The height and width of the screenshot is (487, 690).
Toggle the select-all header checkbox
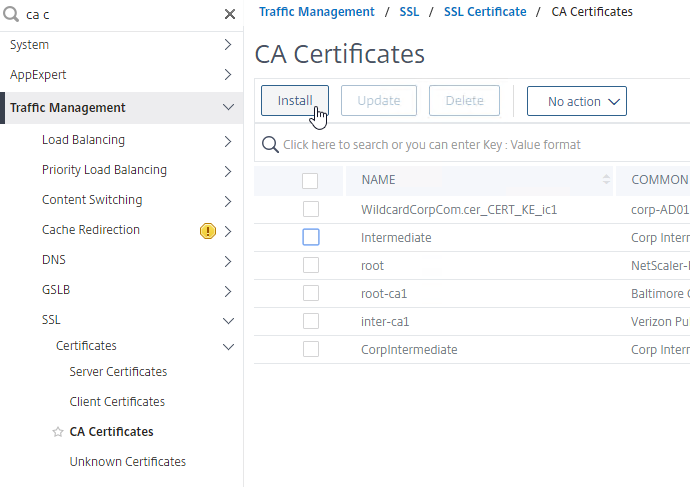point(310,180)
